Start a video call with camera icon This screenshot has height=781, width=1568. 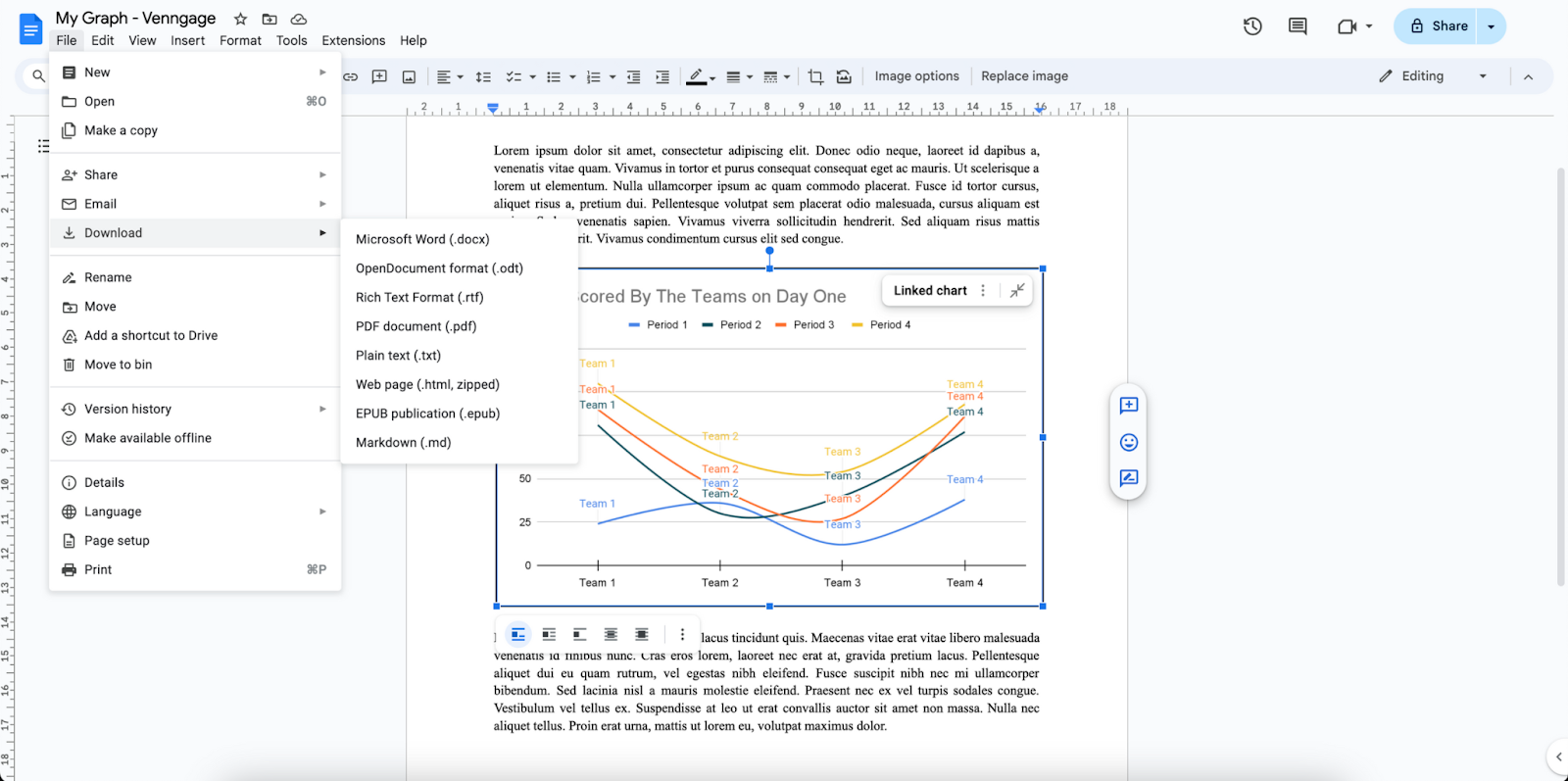1347,26
